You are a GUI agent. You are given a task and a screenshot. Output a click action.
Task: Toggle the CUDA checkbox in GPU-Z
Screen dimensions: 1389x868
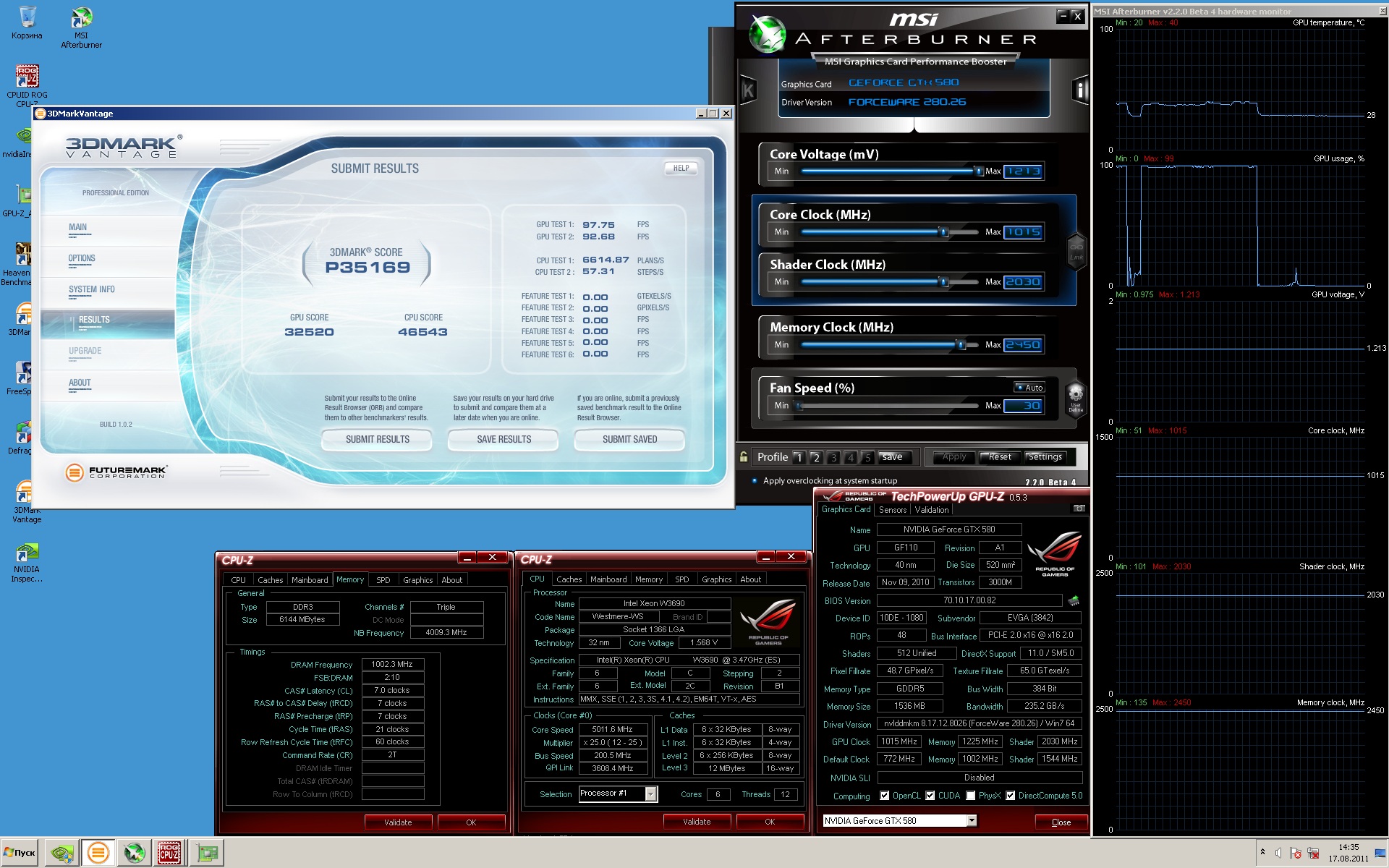tap(930, 796)
